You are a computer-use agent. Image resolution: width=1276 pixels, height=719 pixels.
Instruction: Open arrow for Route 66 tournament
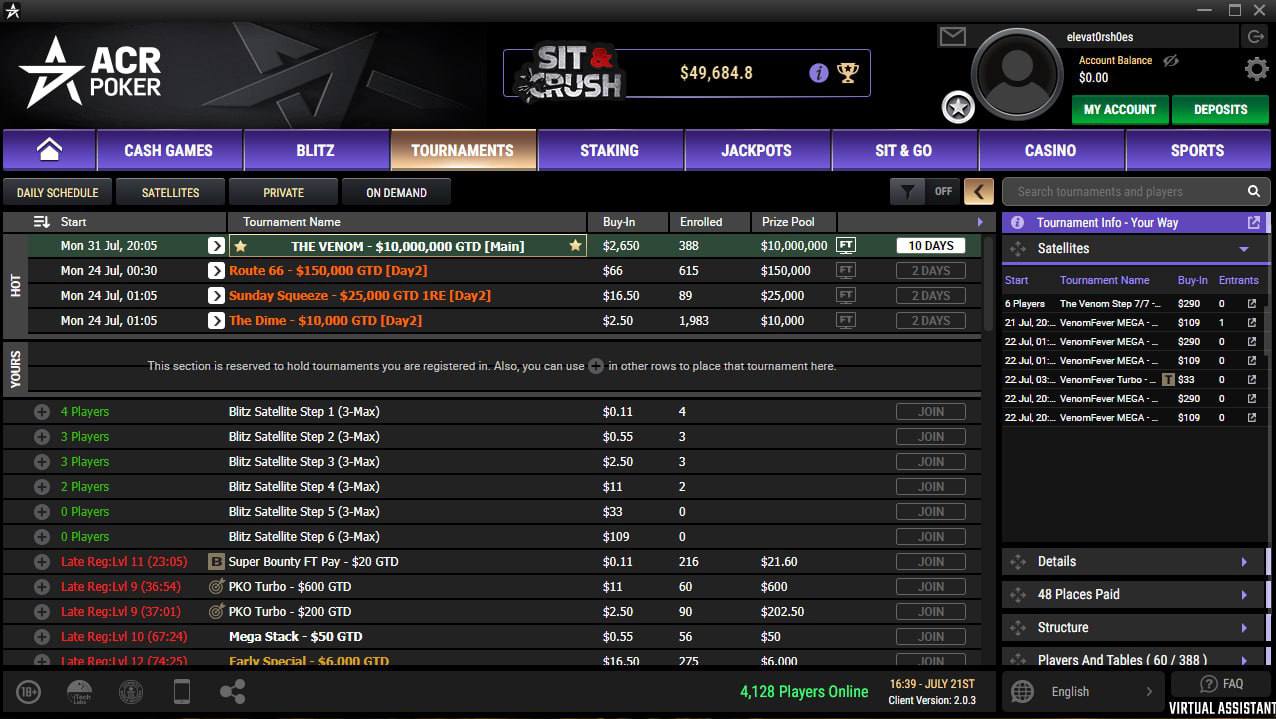[x=216, y=271]
